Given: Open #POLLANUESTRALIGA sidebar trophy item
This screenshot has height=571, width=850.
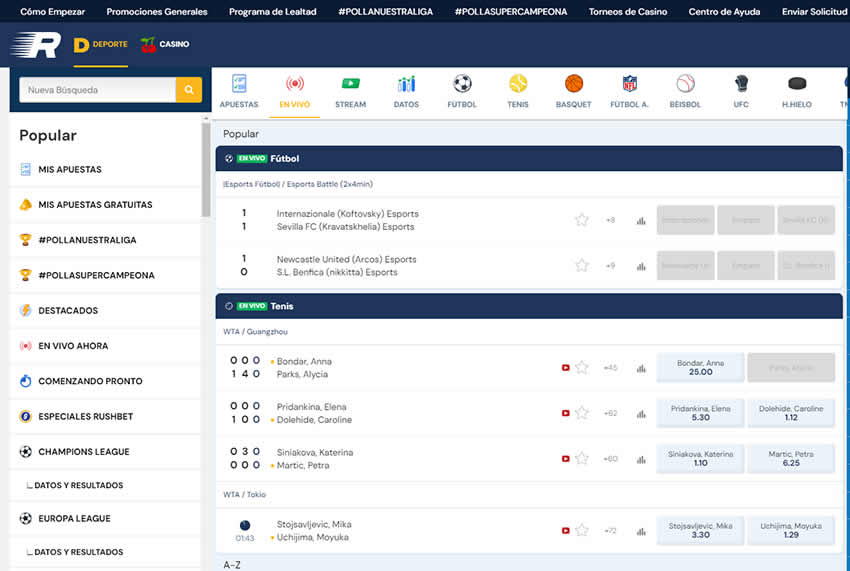Looking at the screenshot, I should (105, 240).
